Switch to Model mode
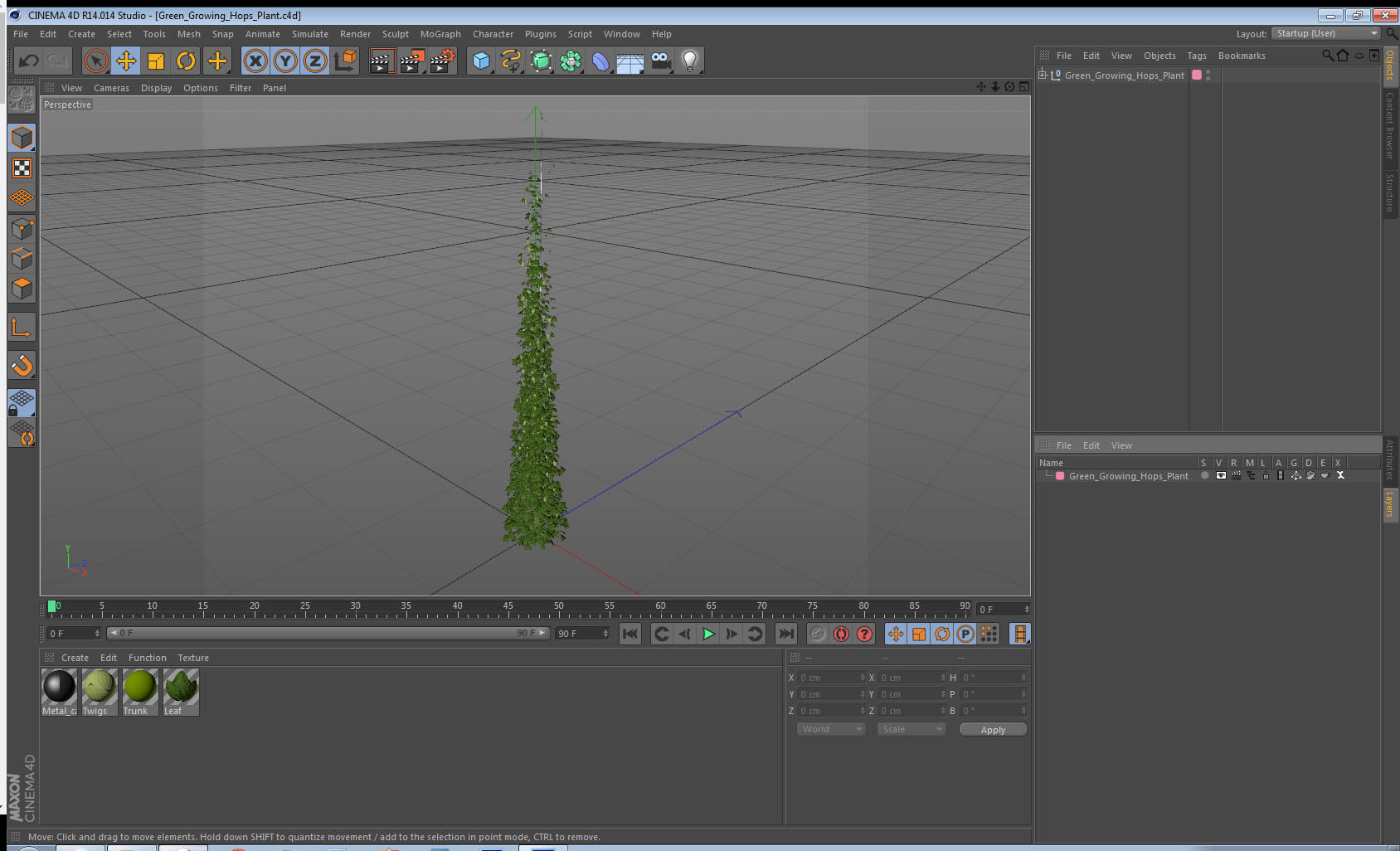Screen dimensions: 1400x851 tap(22, 138)
